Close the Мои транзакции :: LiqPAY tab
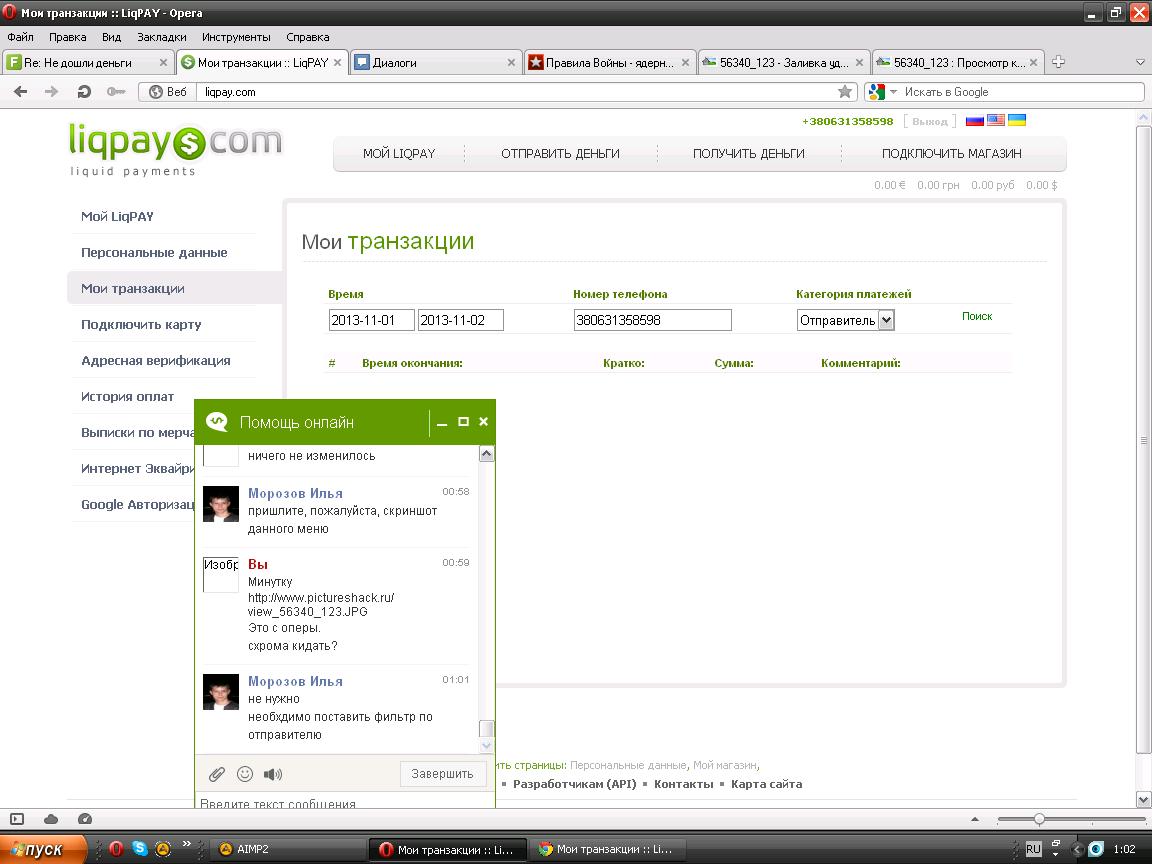Image resolution: width=1152 pixels, height=864 pixels. (x=337, y=62)
